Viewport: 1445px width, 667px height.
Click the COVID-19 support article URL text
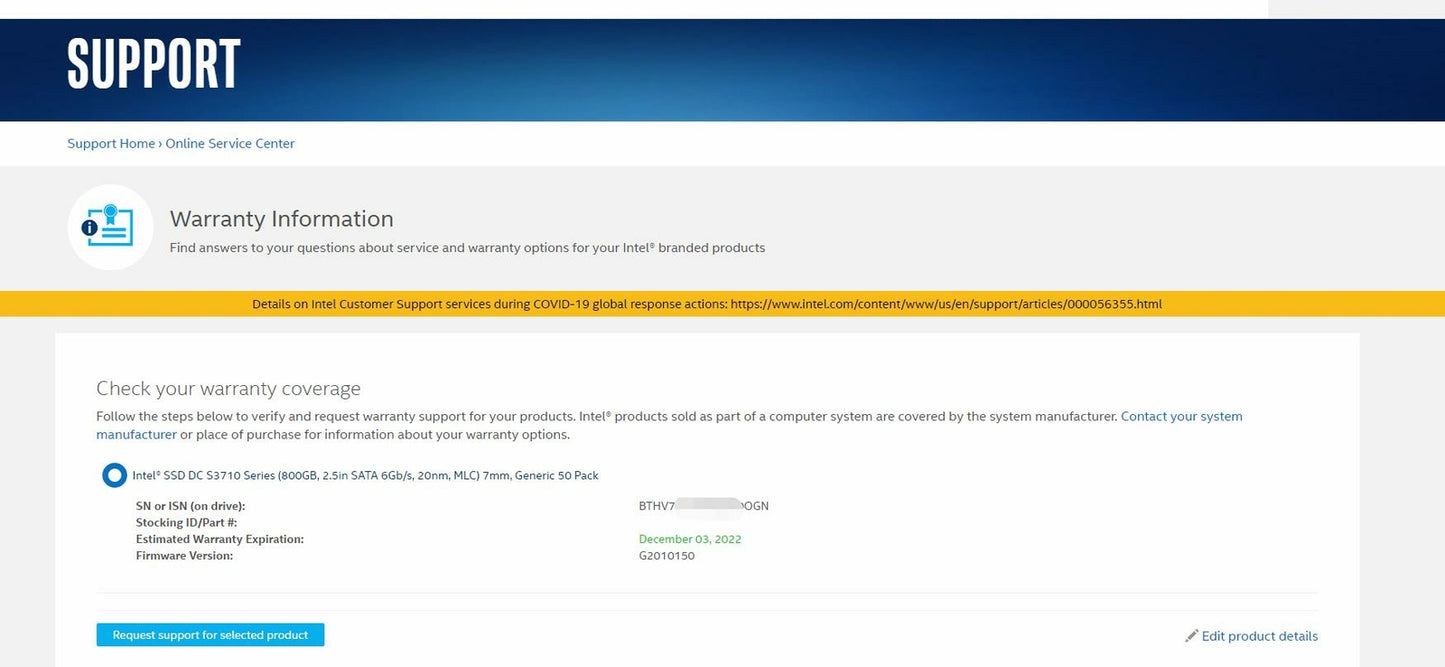coord(946,304)
